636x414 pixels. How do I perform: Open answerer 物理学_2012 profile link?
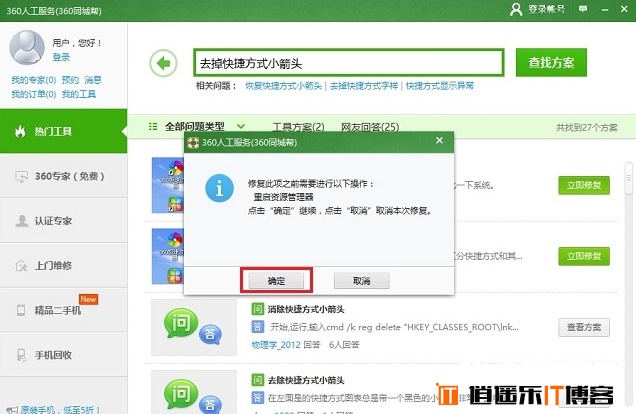(276, 345)
